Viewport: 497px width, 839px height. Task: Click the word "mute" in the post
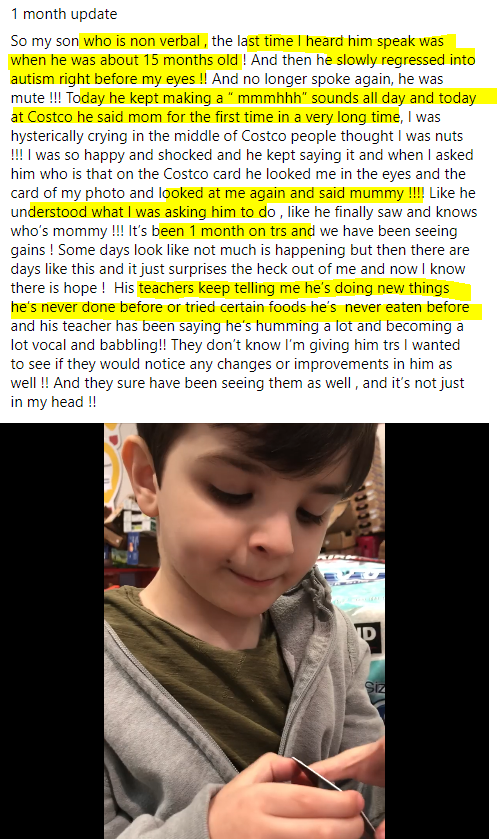(28, 98)
